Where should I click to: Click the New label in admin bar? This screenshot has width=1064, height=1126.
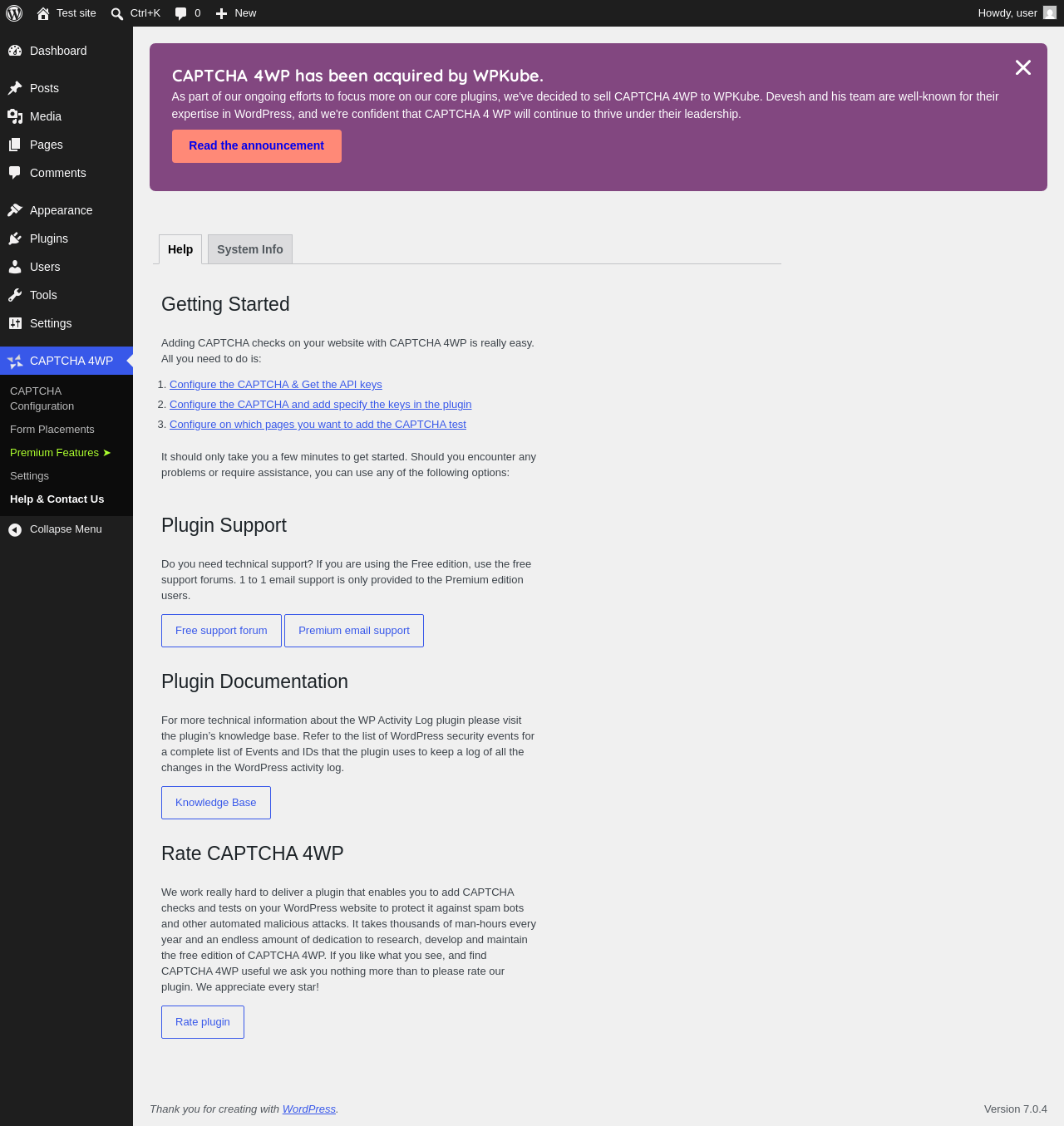click(245, 13)
